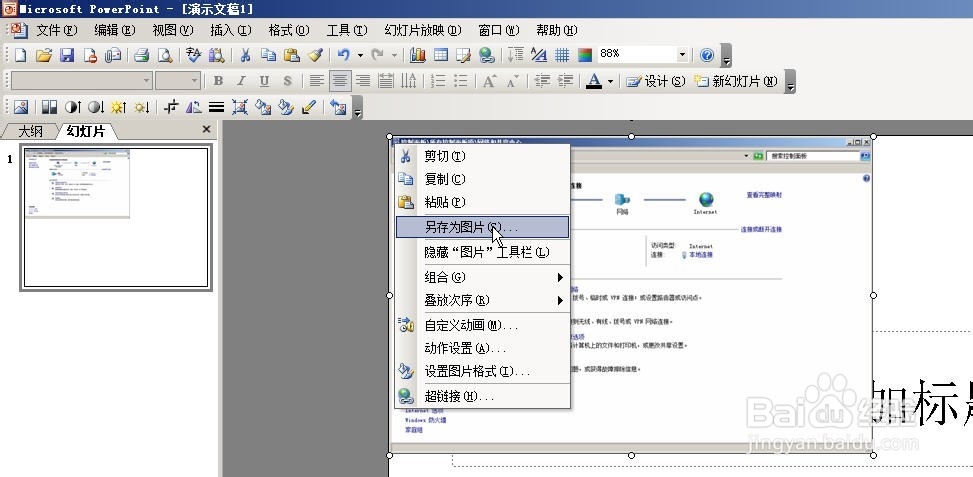Toggle Italic formatting
This screenshot has width=973, height=477.
tap(241, 81)
